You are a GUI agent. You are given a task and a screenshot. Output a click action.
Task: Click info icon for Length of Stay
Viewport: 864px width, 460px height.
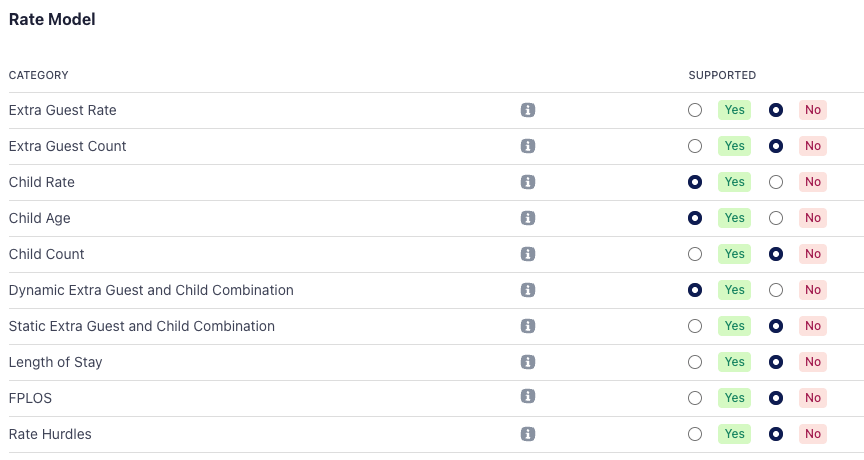(x=528, y=362)
